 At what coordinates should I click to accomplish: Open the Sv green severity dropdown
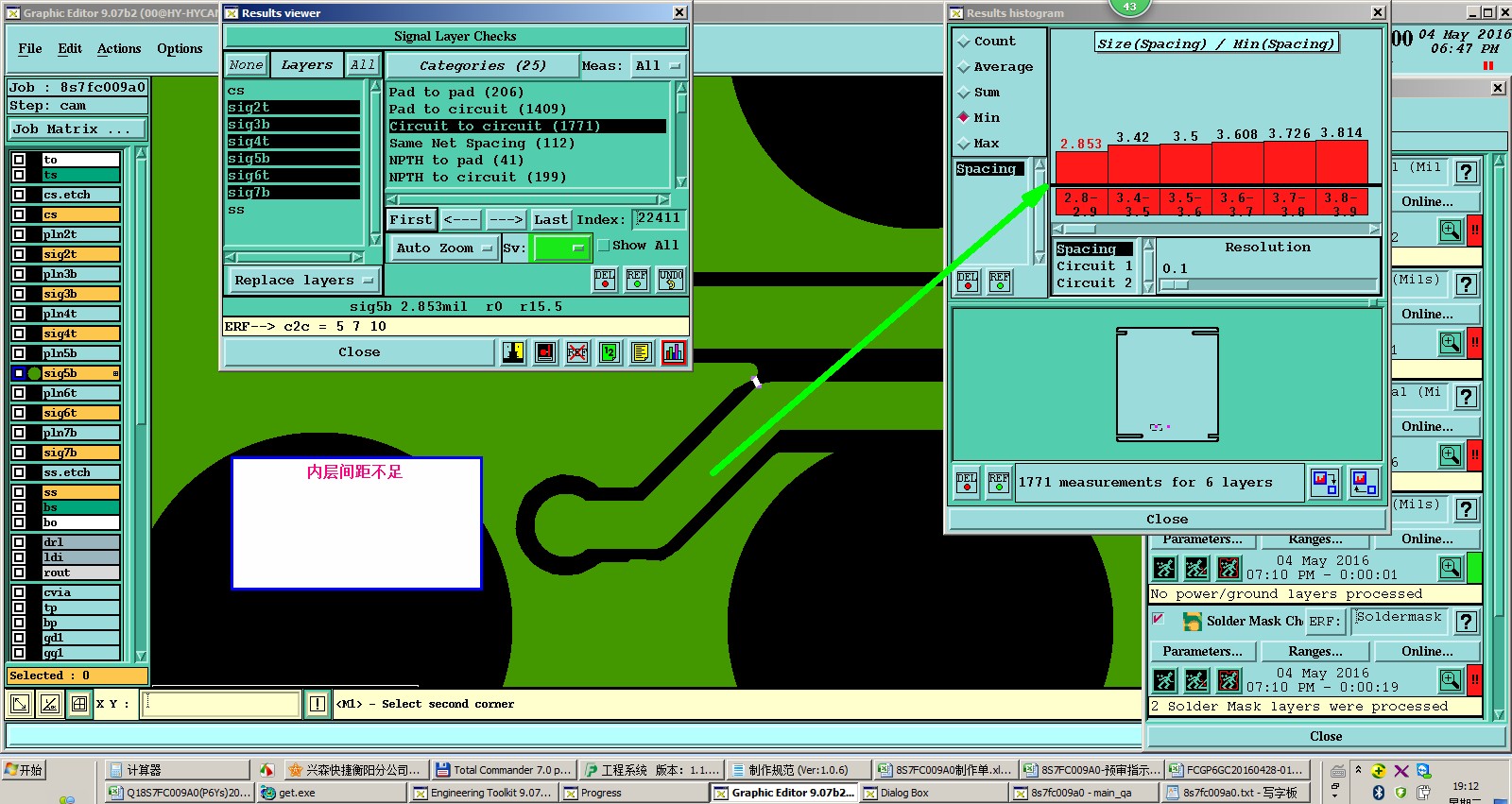pos(560,248)
